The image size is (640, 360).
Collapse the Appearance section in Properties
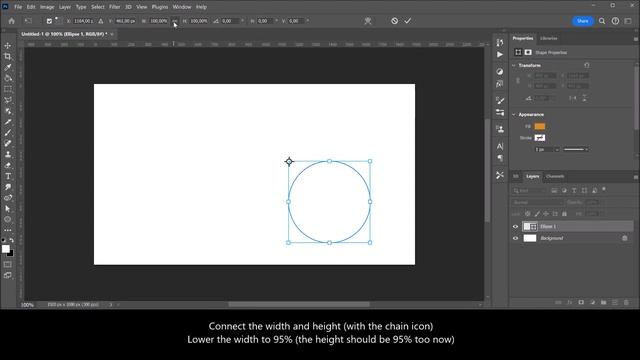click(x=514, y=115)
